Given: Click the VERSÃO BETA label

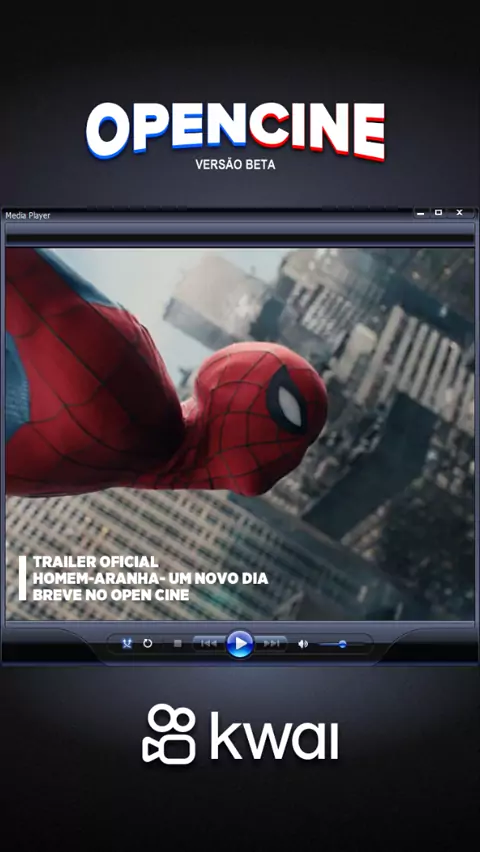Looking at the screenshot, I should [x=235, y=165].
